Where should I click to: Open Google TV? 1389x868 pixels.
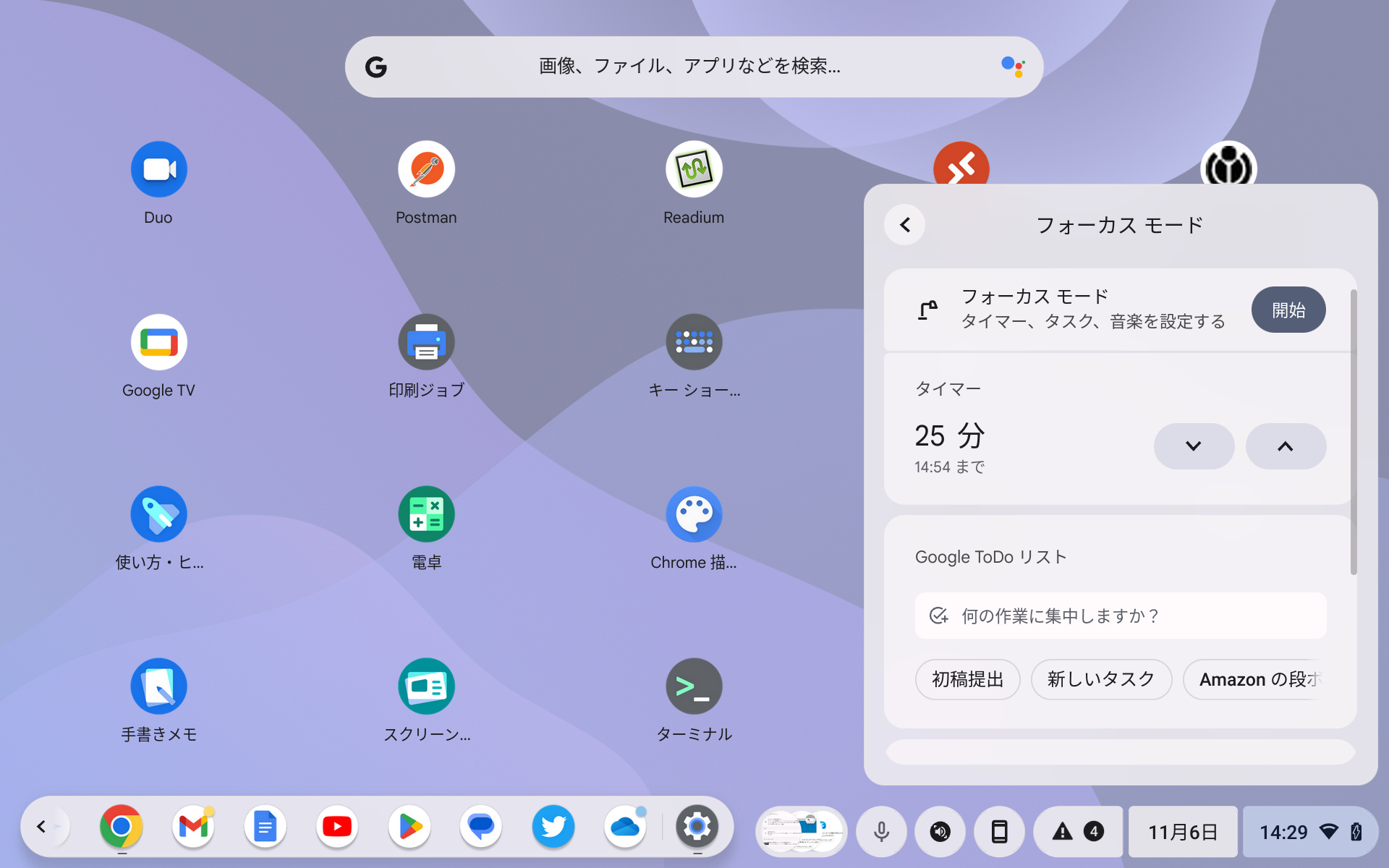(158, 341)
